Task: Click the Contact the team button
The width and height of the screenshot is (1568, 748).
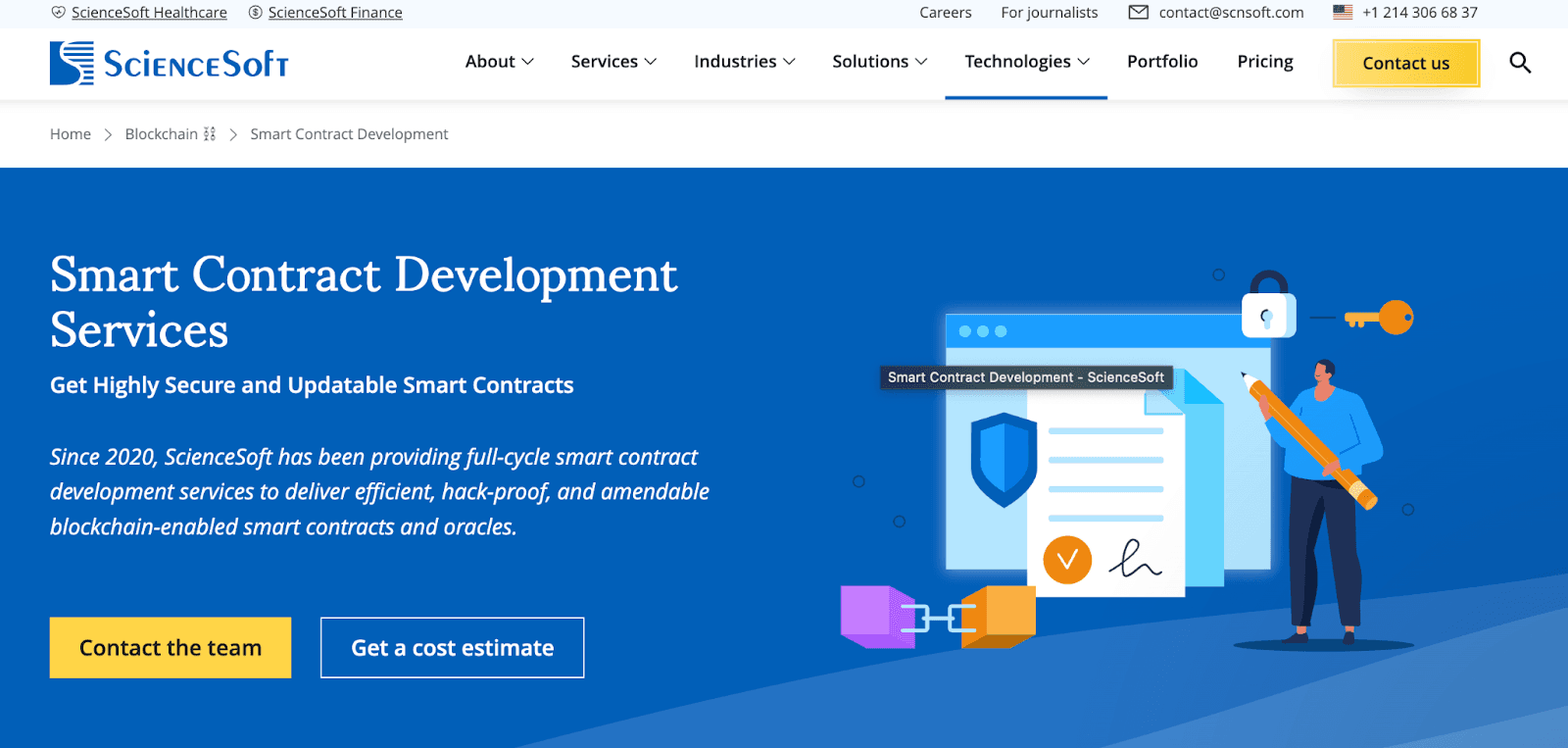Action: point(171,648)
